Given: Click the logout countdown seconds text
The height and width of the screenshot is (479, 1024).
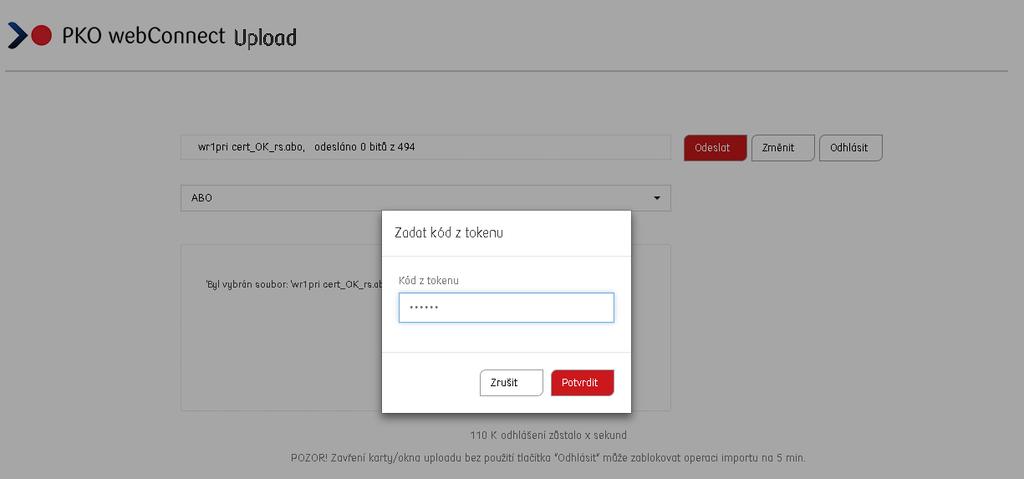Looking at the screenshot, I should coord(548,435).
